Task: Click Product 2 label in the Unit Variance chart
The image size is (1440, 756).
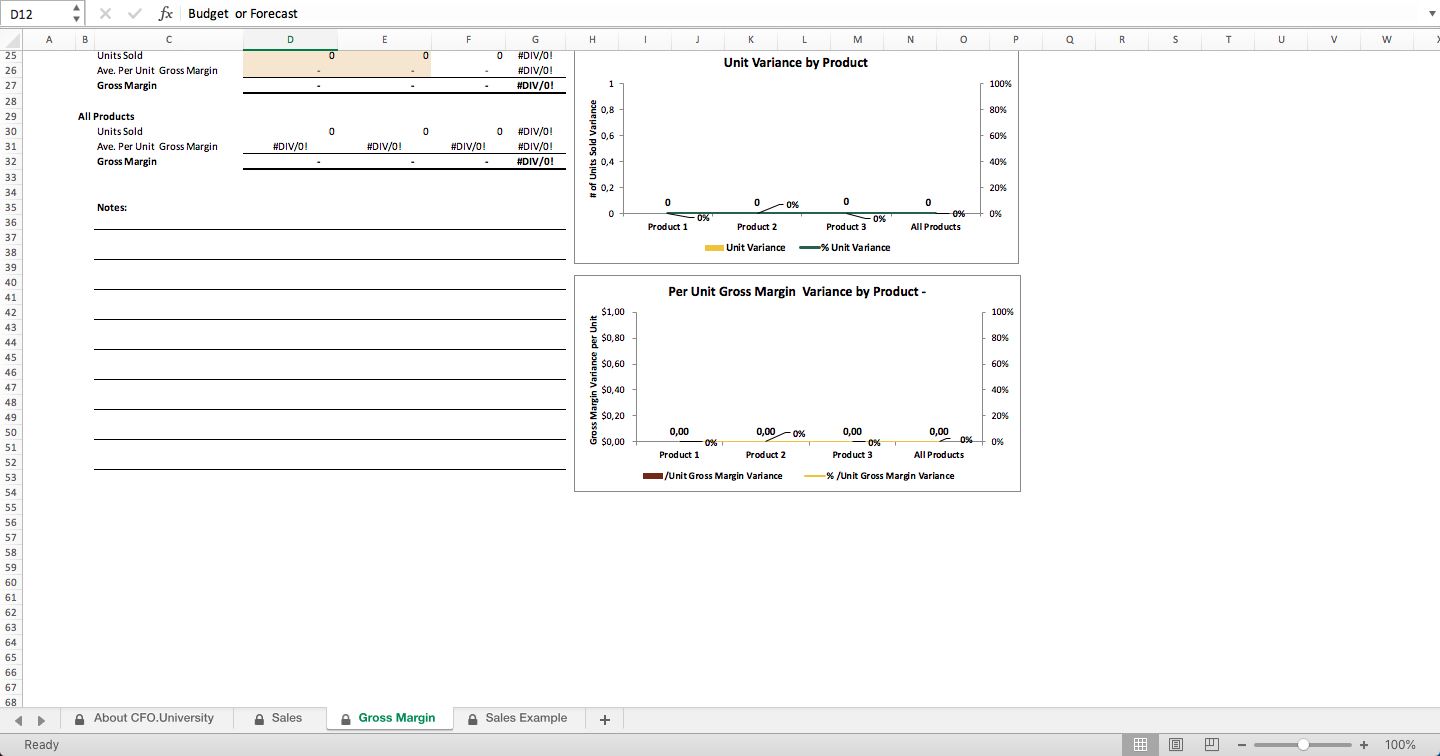Action: click(757, 227)
